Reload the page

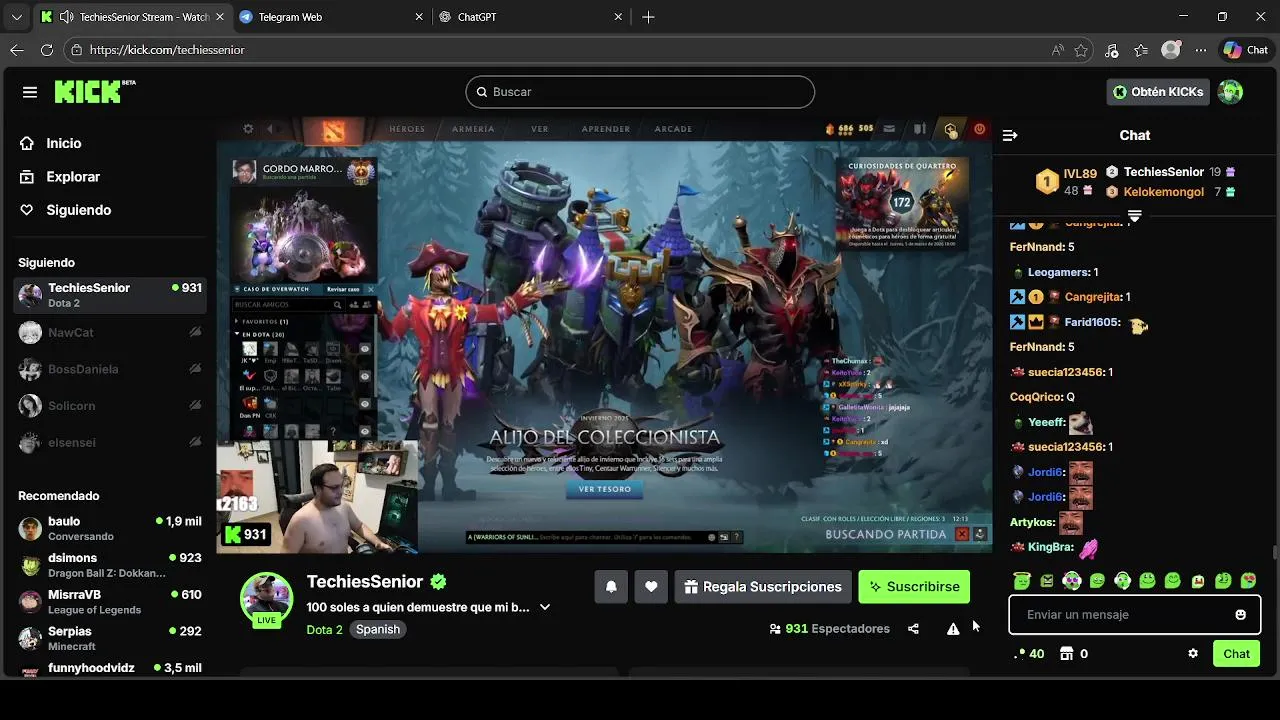(46, 50)
